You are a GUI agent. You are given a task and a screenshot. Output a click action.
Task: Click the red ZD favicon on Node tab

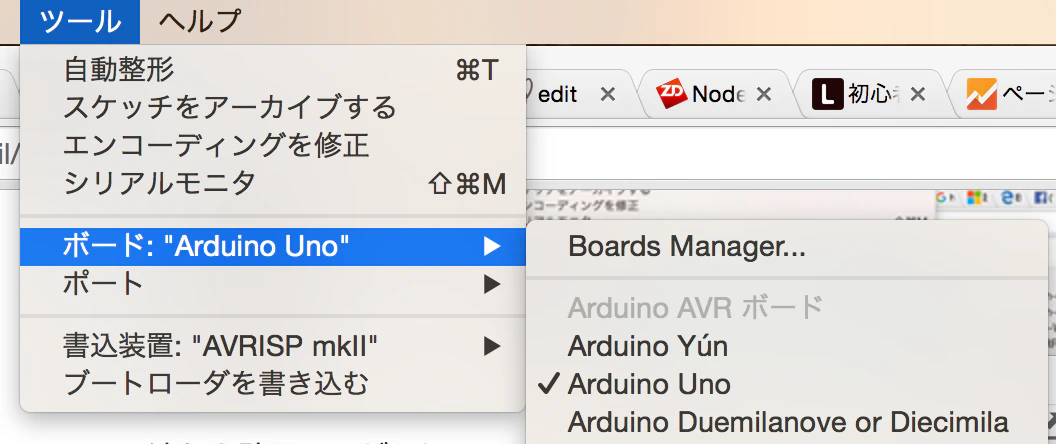(672, 95)
